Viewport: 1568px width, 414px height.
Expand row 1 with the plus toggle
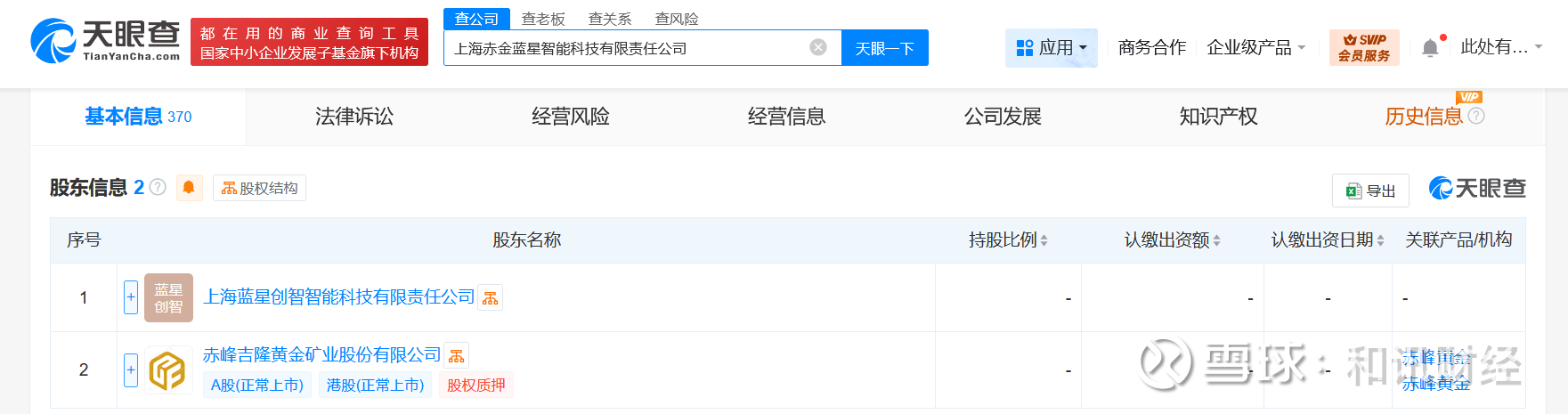coord(131,297)
